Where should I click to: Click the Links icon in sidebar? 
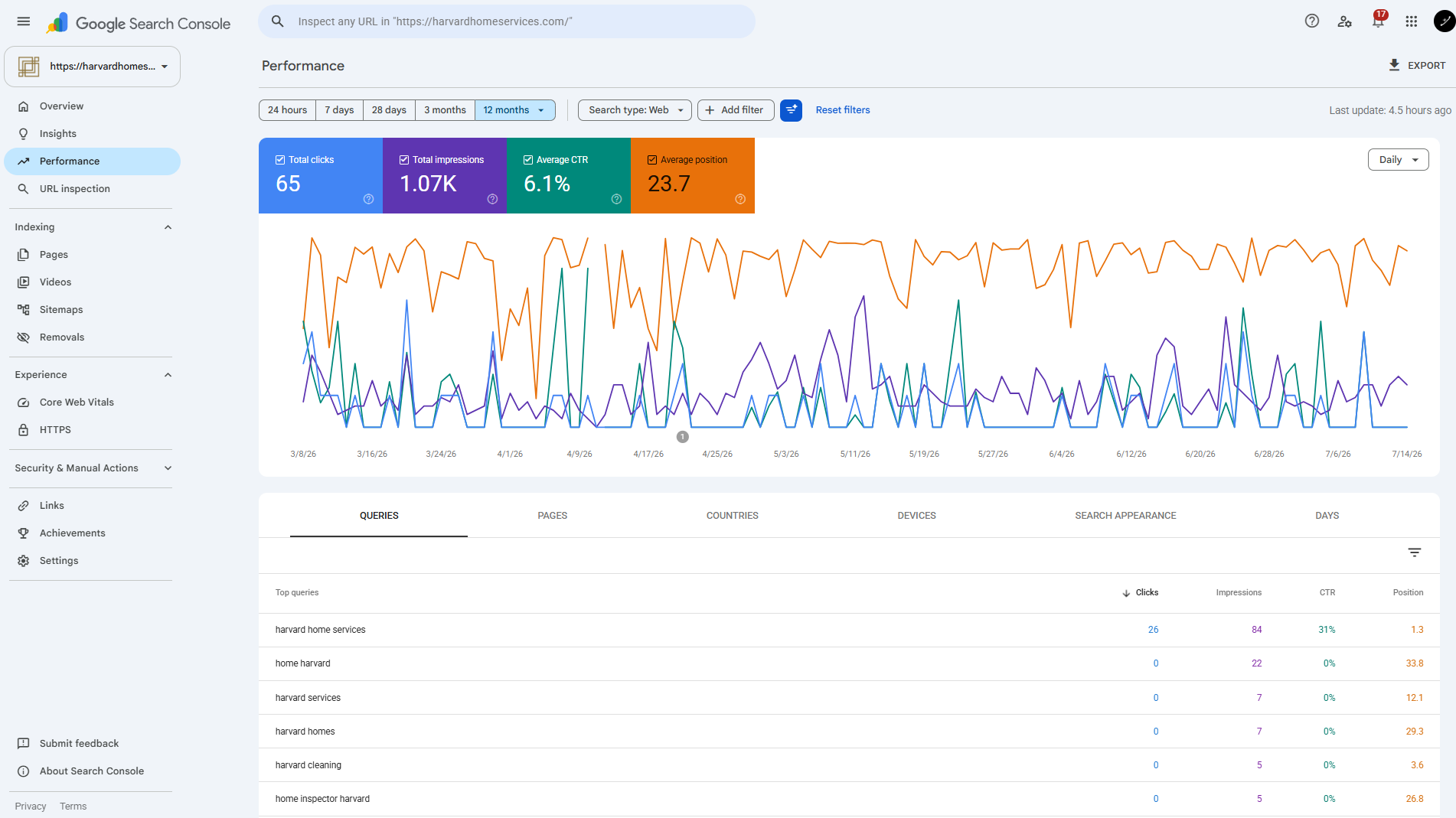(x=24, y=506)
